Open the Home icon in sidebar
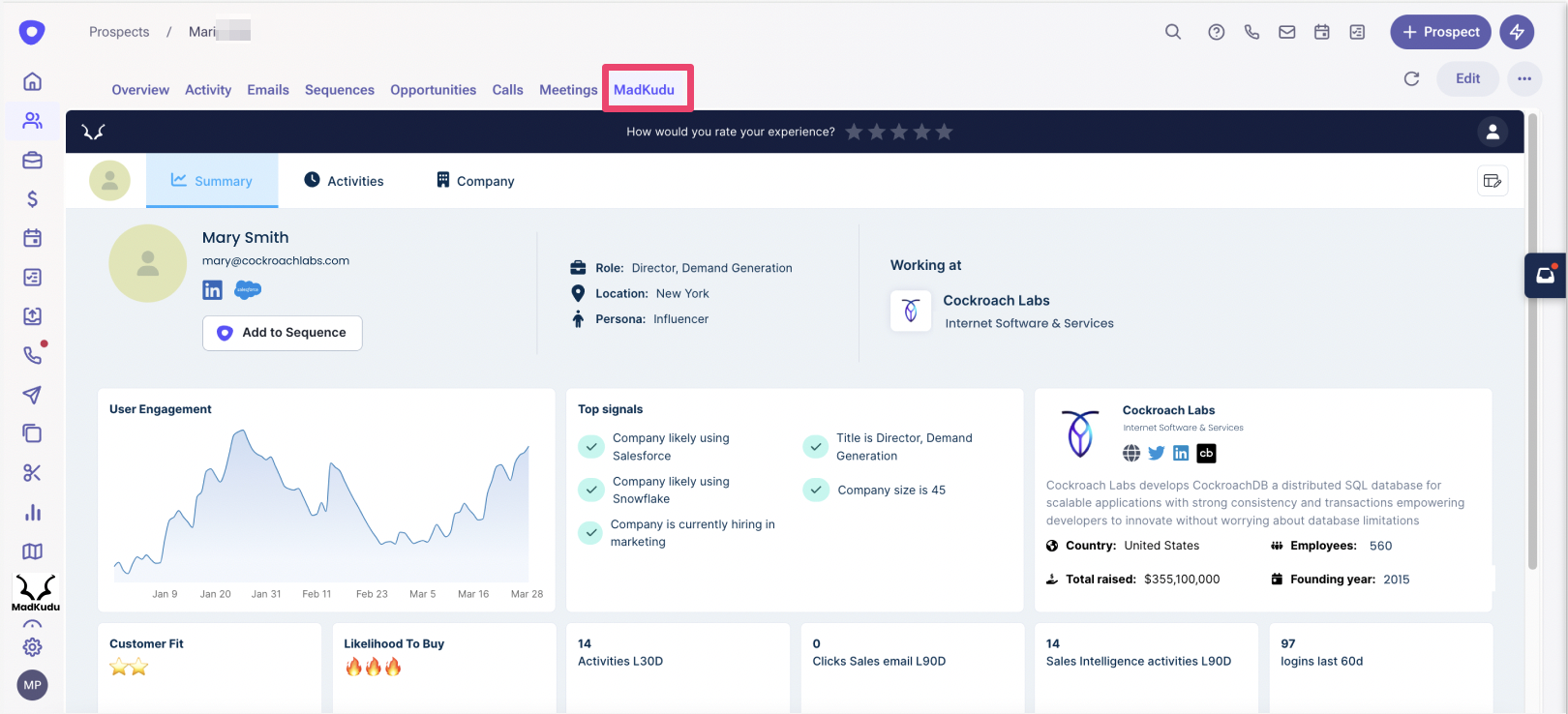The height and width of the screenshot is (714, 1568). 32,81
